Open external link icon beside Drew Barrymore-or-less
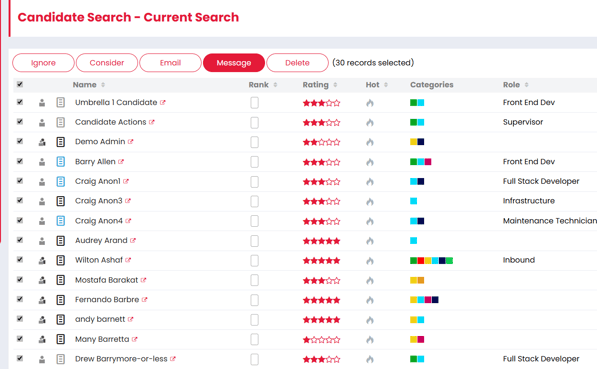This screenshot has width=597, height=369. (173, 359)
